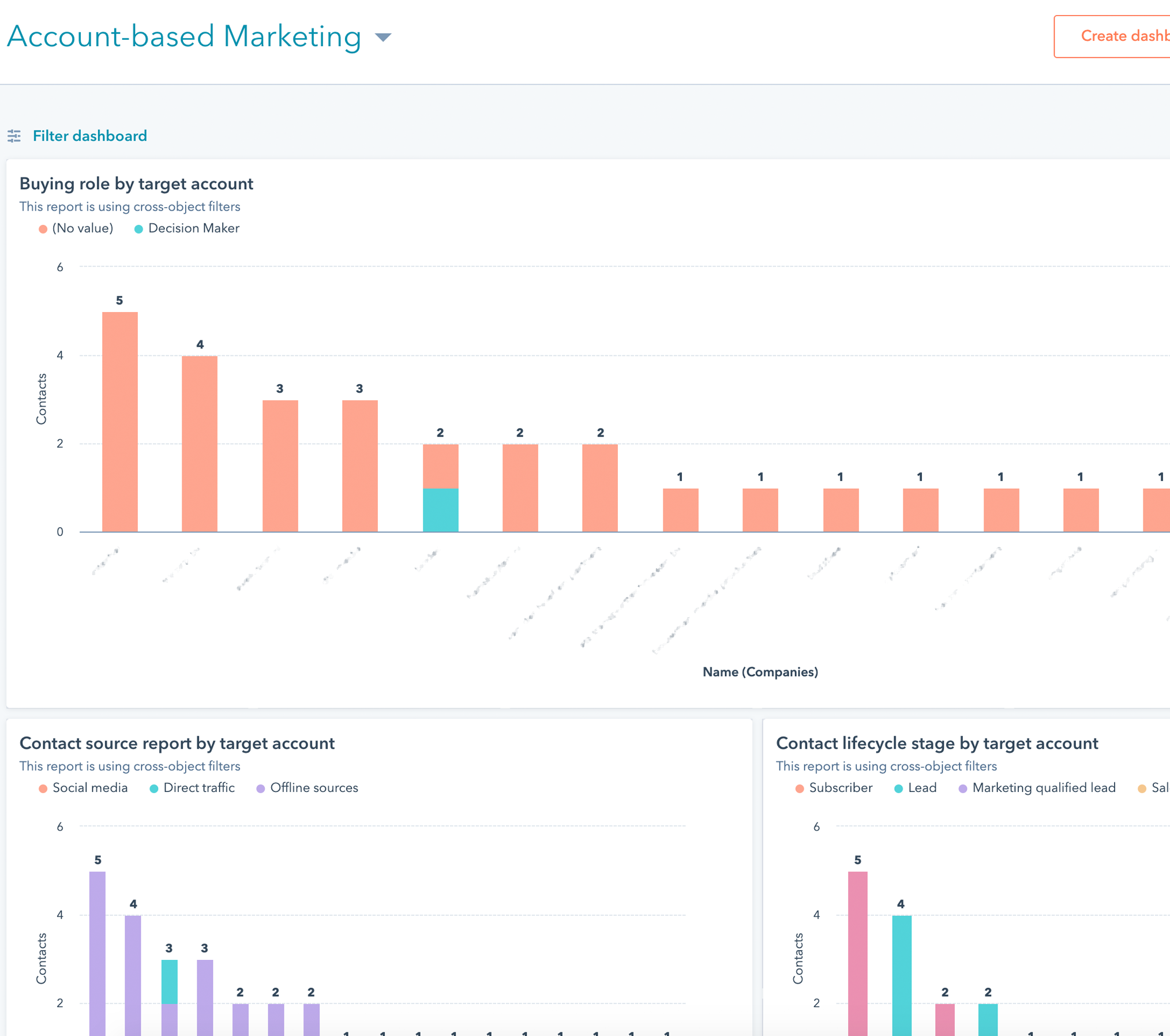
Task: Toggle the Offline sources legend item
Action: click(307, 788)
